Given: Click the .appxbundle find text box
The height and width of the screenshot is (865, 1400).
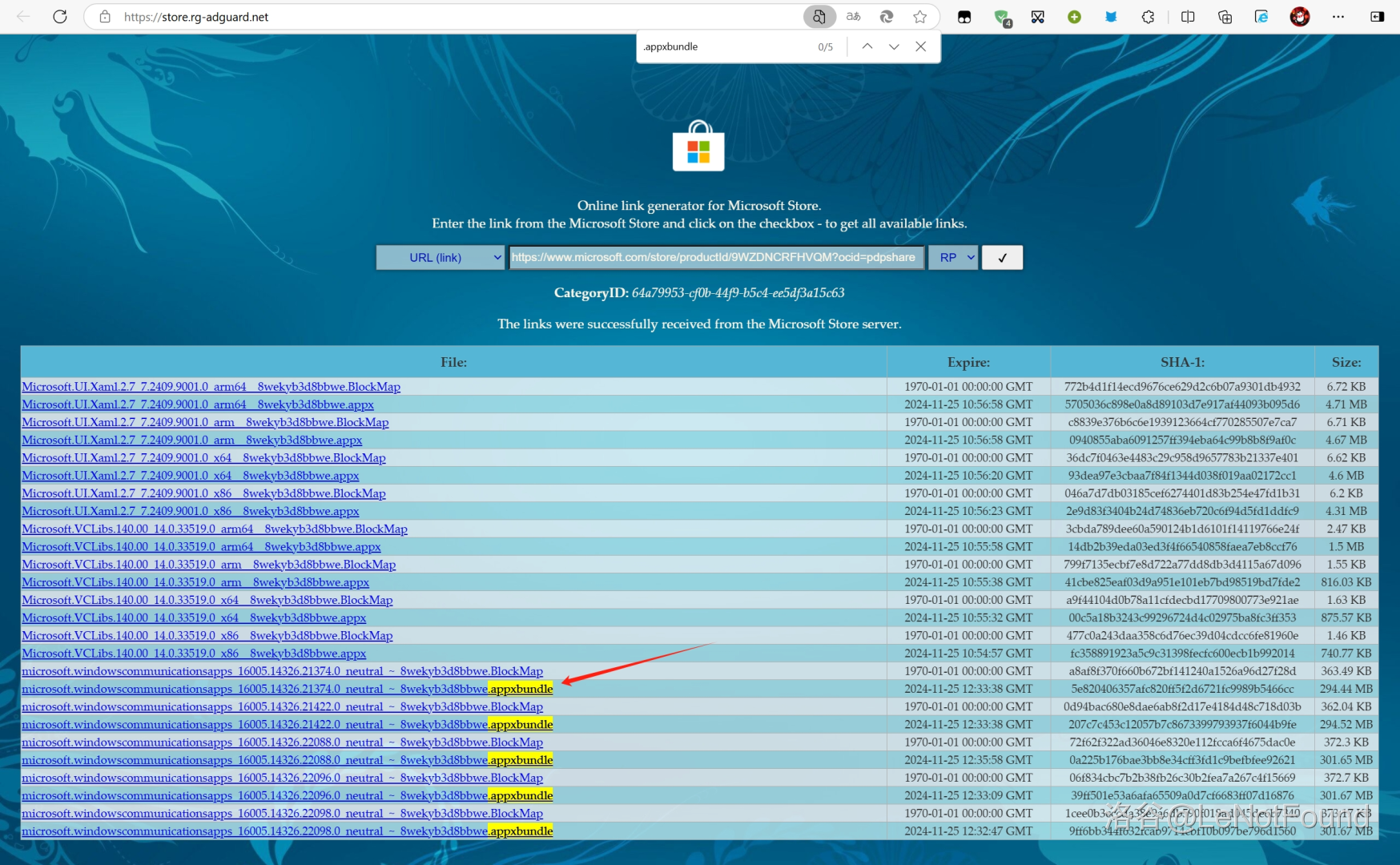Looking at the screenshot, I should point(721,46).
